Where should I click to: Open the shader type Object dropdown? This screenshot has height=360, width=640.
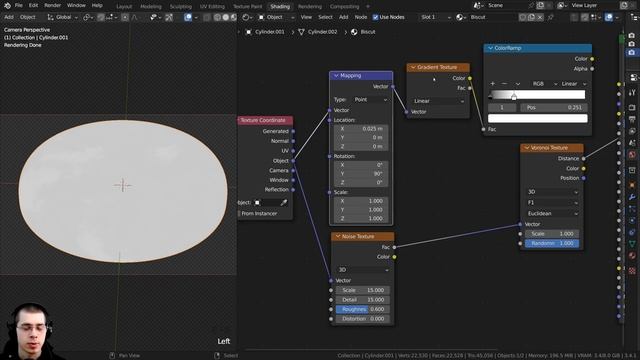tap(276, 17)
